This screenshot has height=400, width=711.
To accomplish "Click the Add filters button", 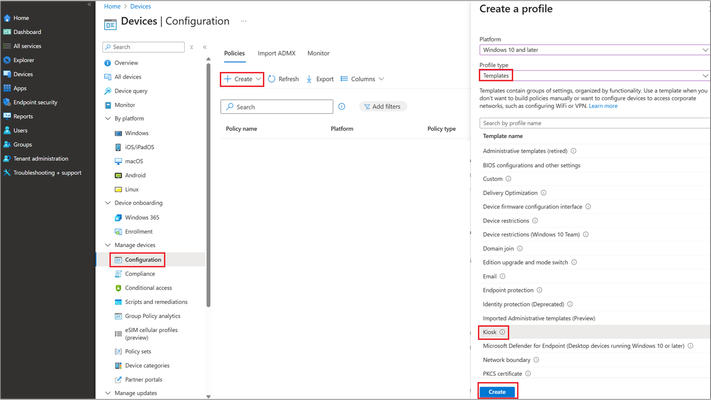I will (383, 107).
